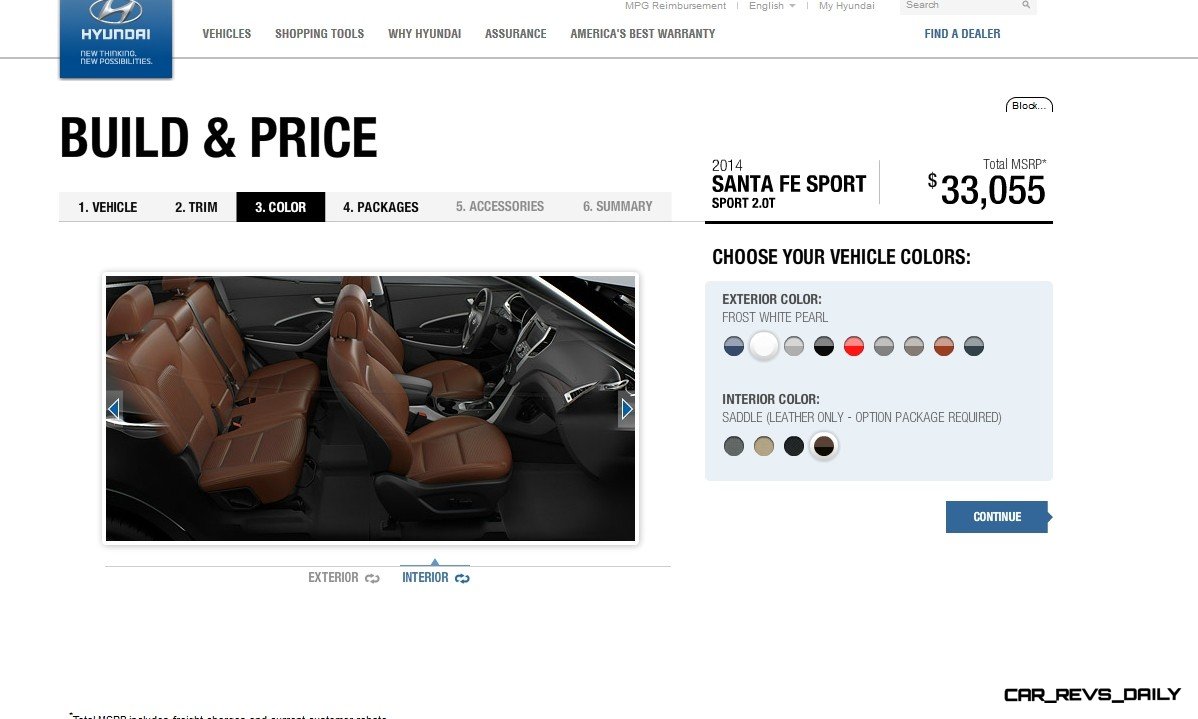Viewport: 1198px width, 719px height.
Task: Click the search magnifier icon
Action: pos(1026,5)
